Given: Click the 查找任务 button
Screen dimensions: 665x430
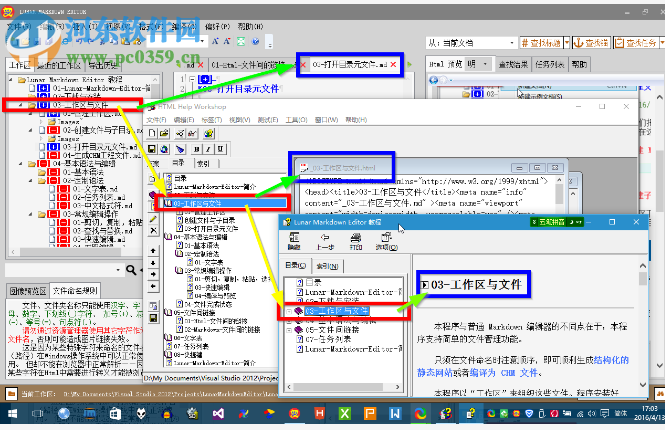Looking at the screenshot, I should (636, 43).
